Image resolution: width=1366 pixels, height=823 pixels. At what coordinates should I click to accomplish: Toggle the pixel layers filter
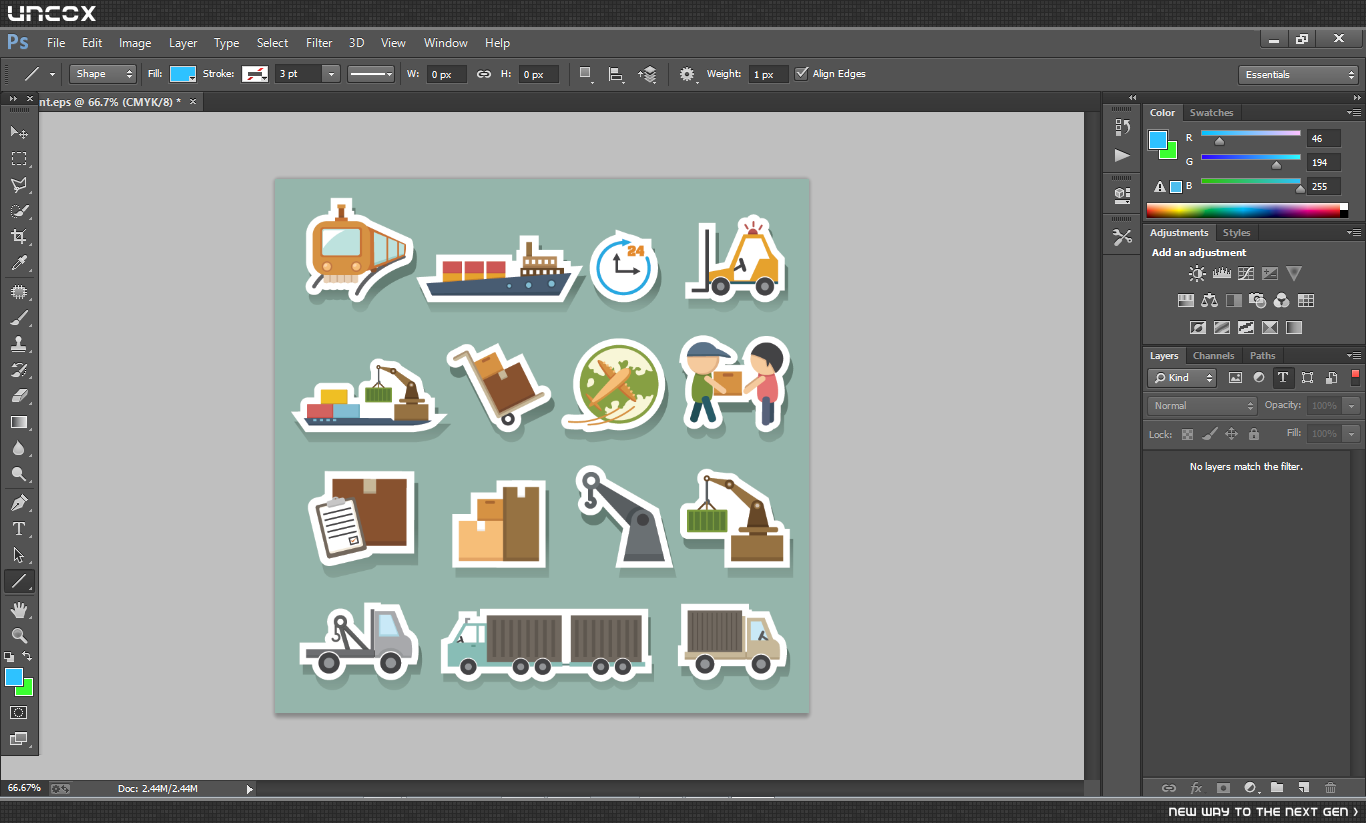(x=1235, y=378)
